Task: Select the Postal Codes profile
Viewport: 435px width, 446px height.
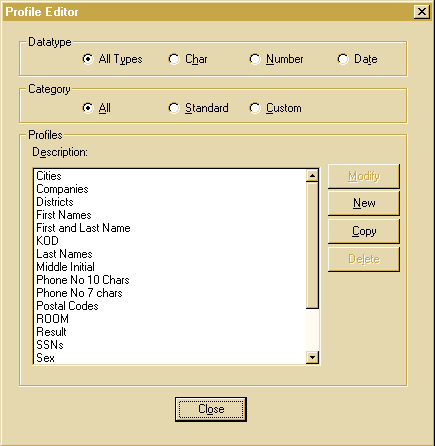Action: pos(170,306)
